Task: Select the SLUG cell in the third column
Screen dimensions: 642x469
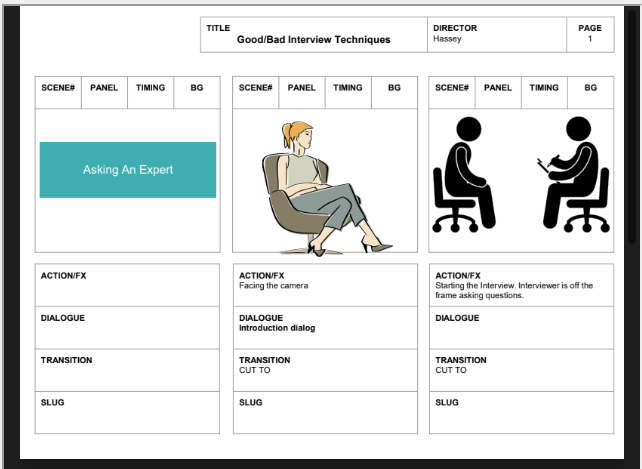Action: [521, 412]
